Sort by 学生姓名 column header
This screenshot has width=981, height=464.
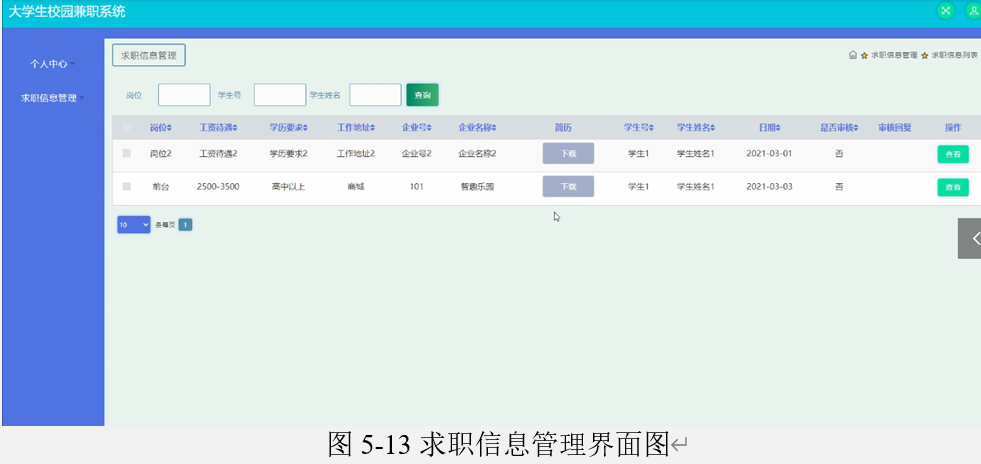pos(696,128)
